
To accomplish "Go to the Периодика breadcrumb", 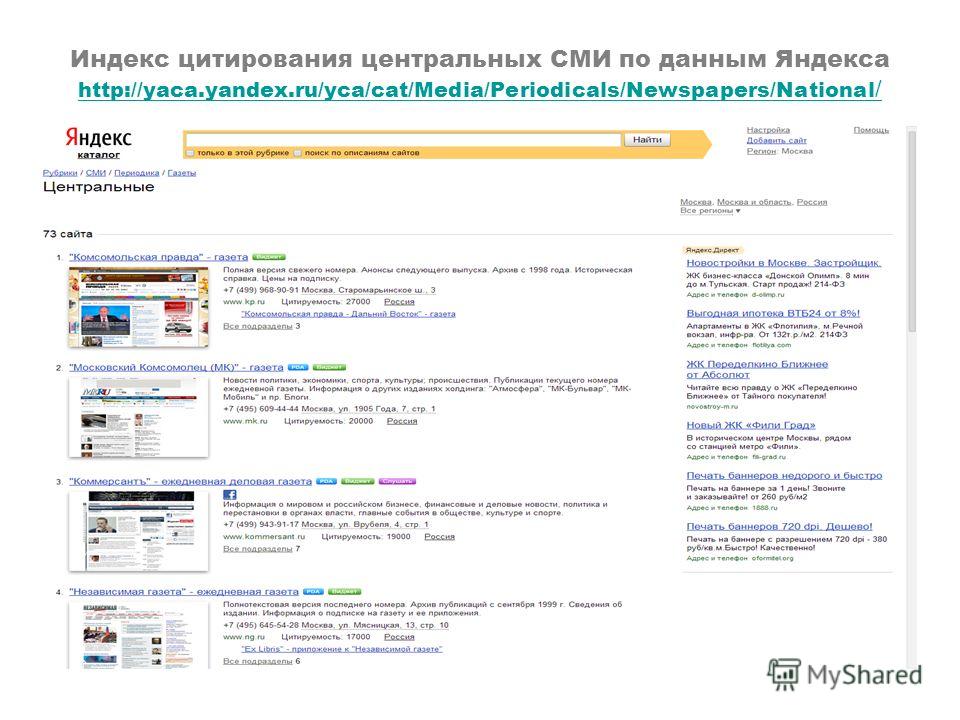I will point(137,173).
